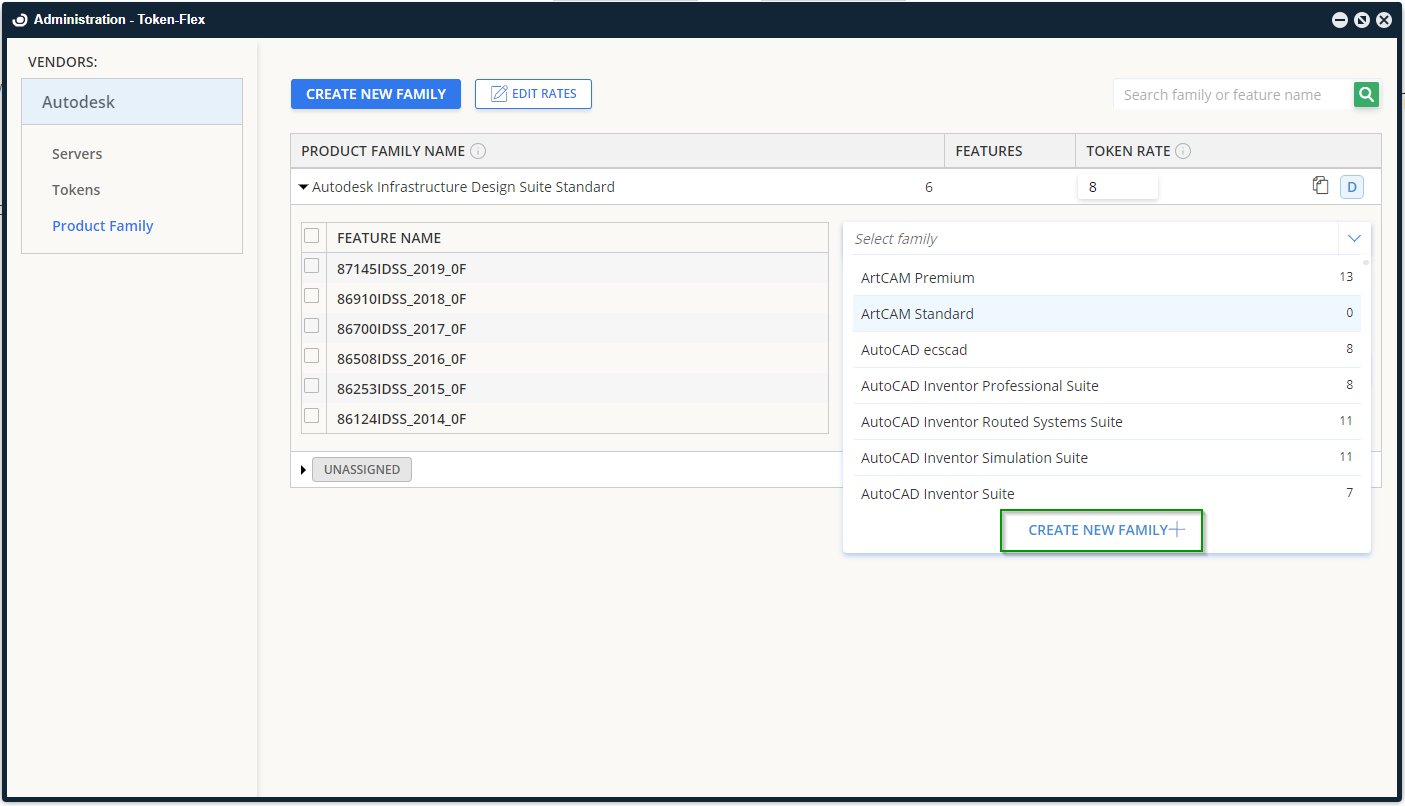Click info icon beside Token Rate
Viewport: 1405px width, 806px height.
point(1183,152)
